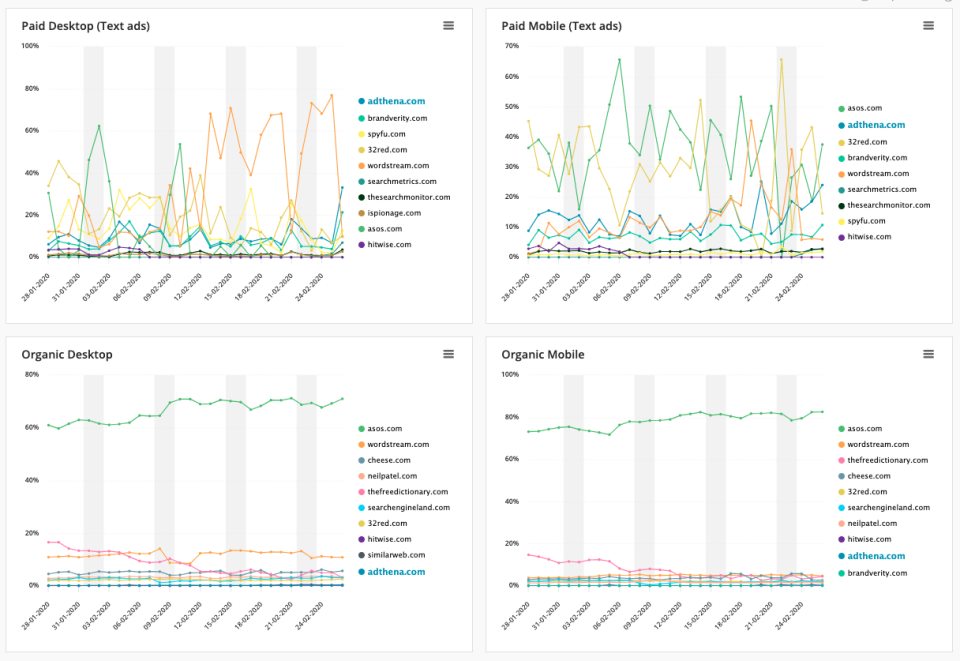Toggle adthena.com series in Paid Desktop legend
Screen dimensions: 960x661
tap(392, 101)
